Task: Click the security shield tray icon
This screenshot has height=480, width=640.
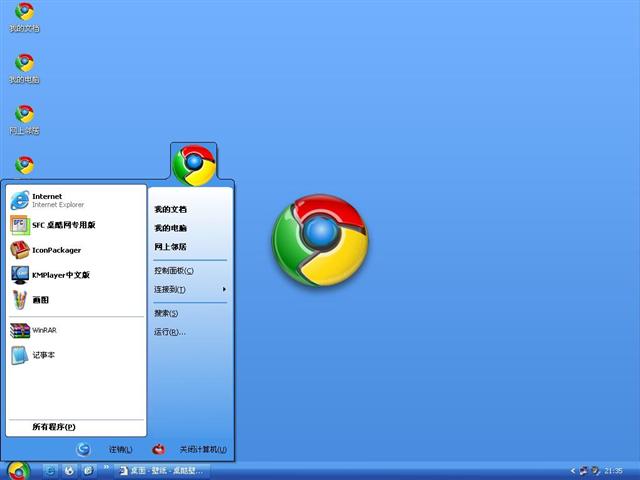Action: click(596, 471)
